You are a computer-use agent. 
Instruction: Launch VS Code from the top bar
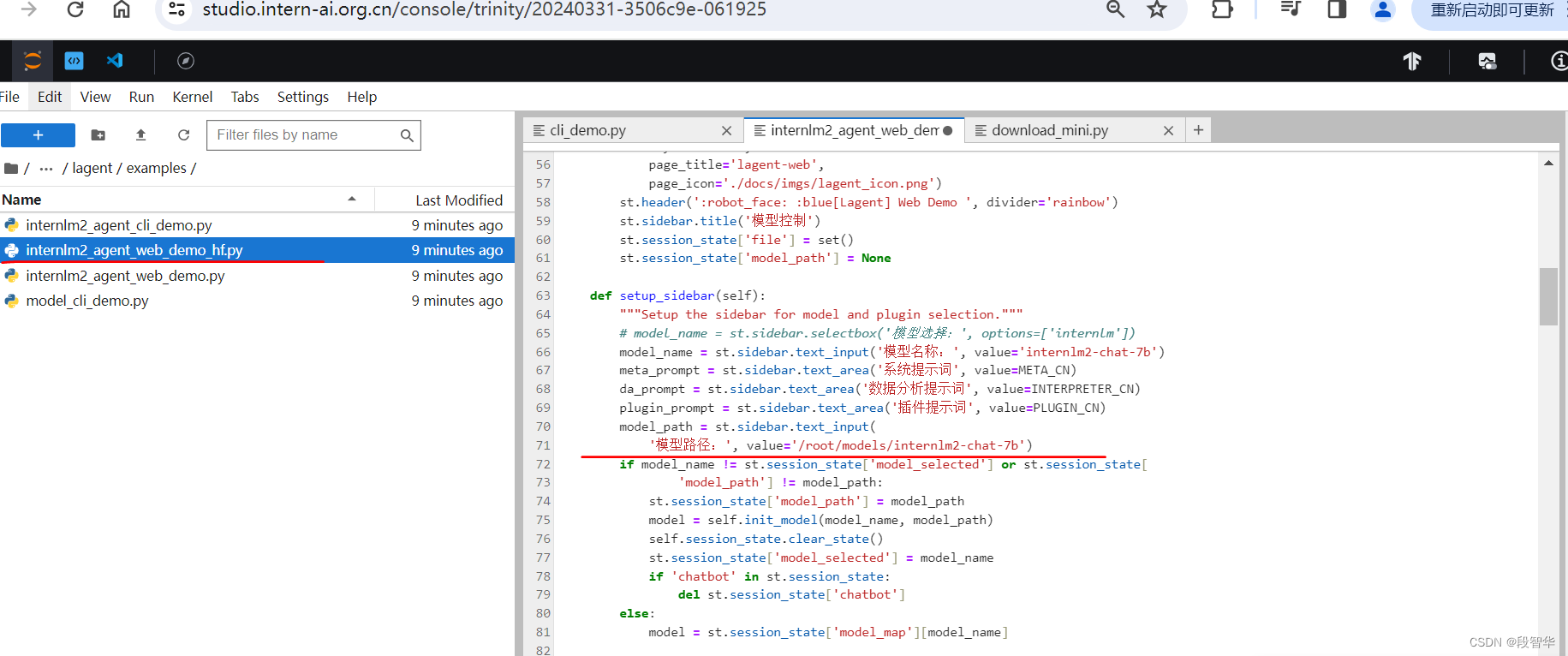115,61
